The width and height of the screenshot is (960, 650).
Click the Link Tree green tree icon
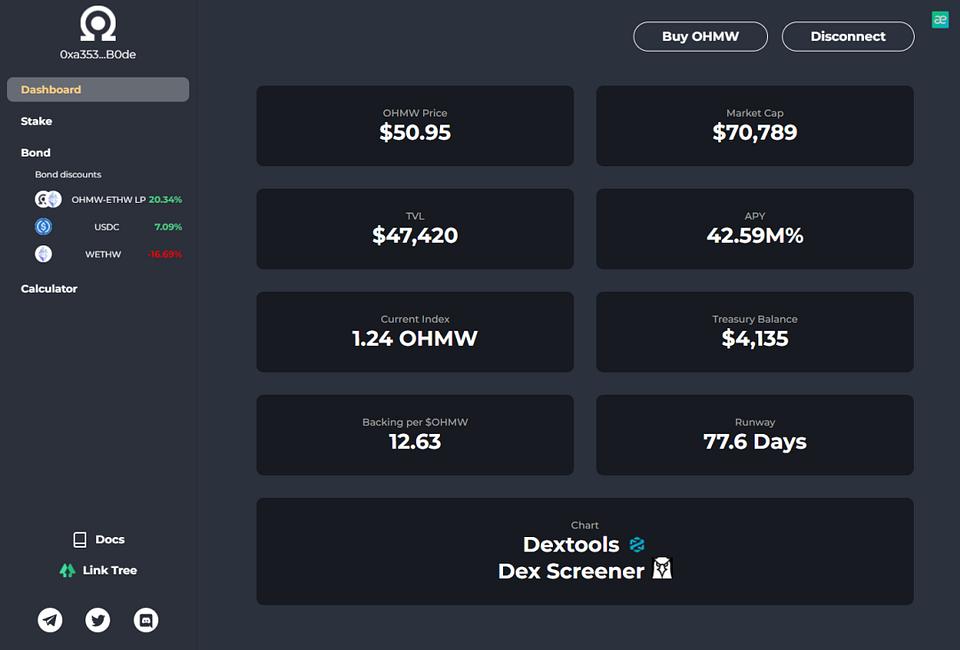point(67,570)
